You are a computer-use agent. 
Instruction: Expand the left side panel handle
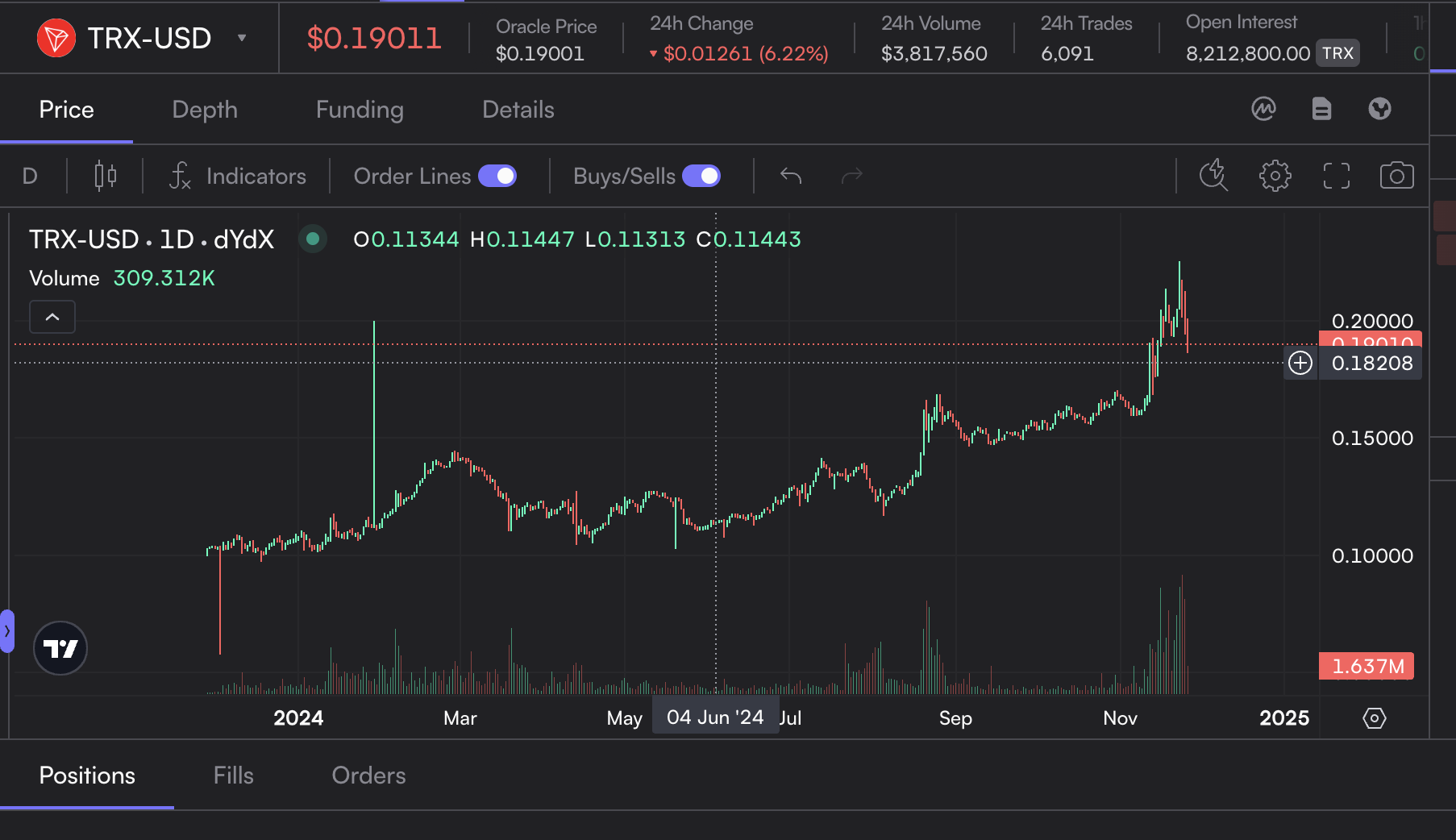(6, 630)
